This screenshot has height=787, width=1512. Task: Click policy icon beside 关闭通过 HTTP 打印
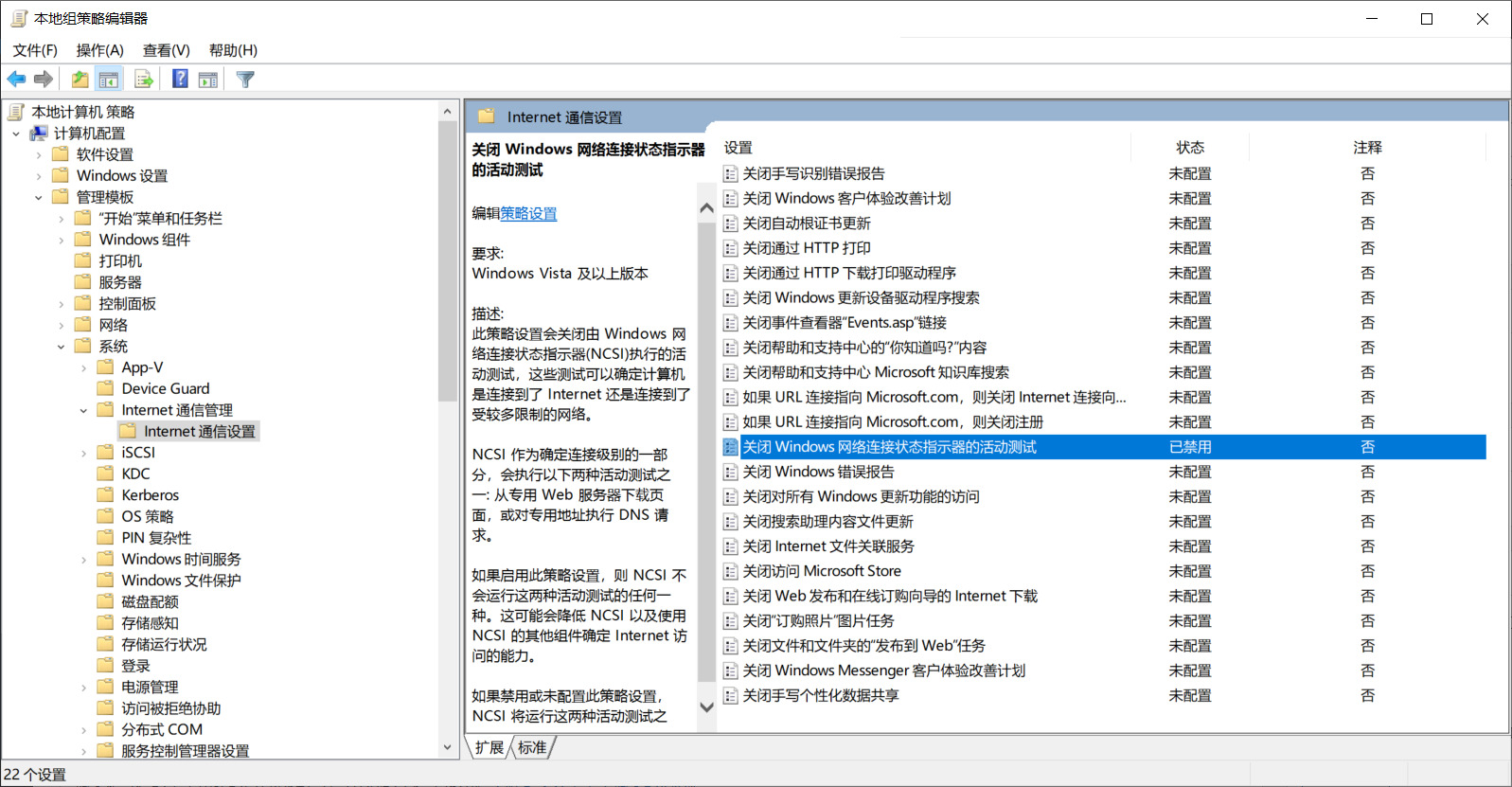pos(731,248)
